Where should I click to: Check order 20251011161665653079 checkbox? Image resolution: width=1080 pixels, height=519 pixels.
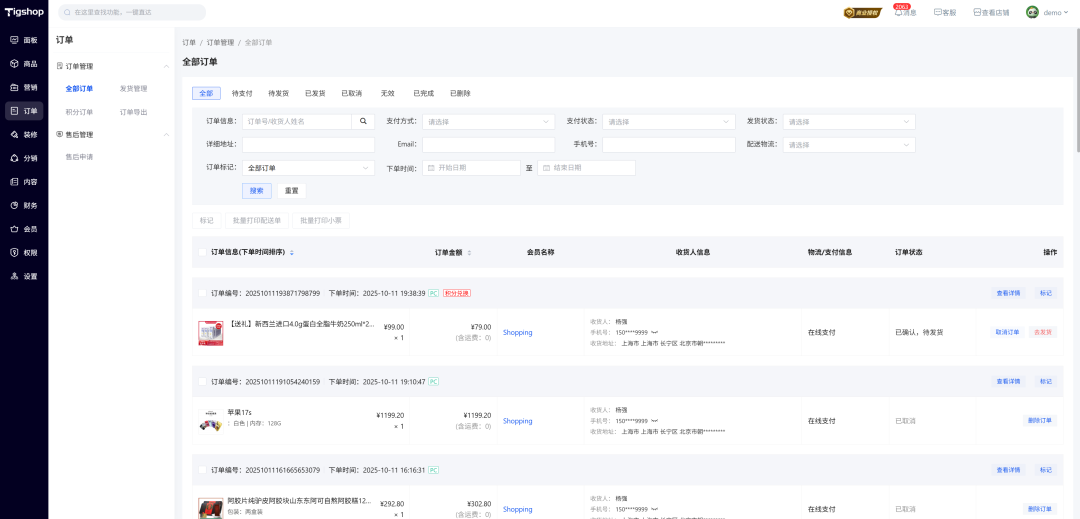(202, 470)
